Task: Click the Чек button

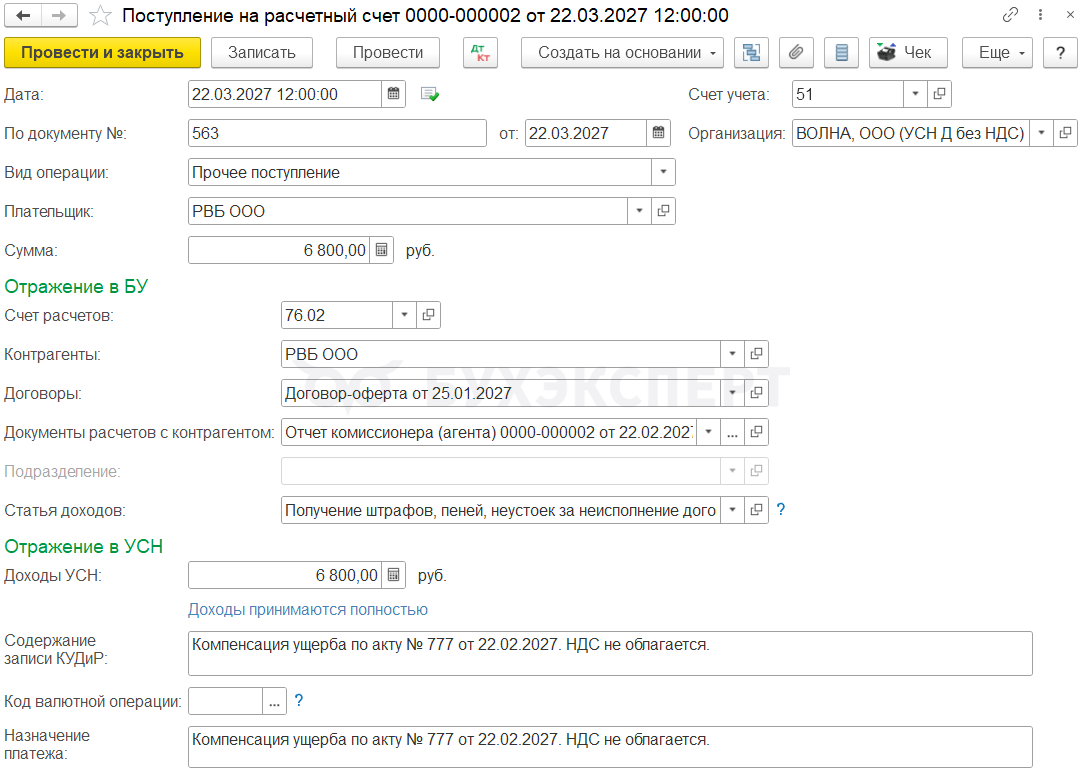Action: tap(908, 52)
